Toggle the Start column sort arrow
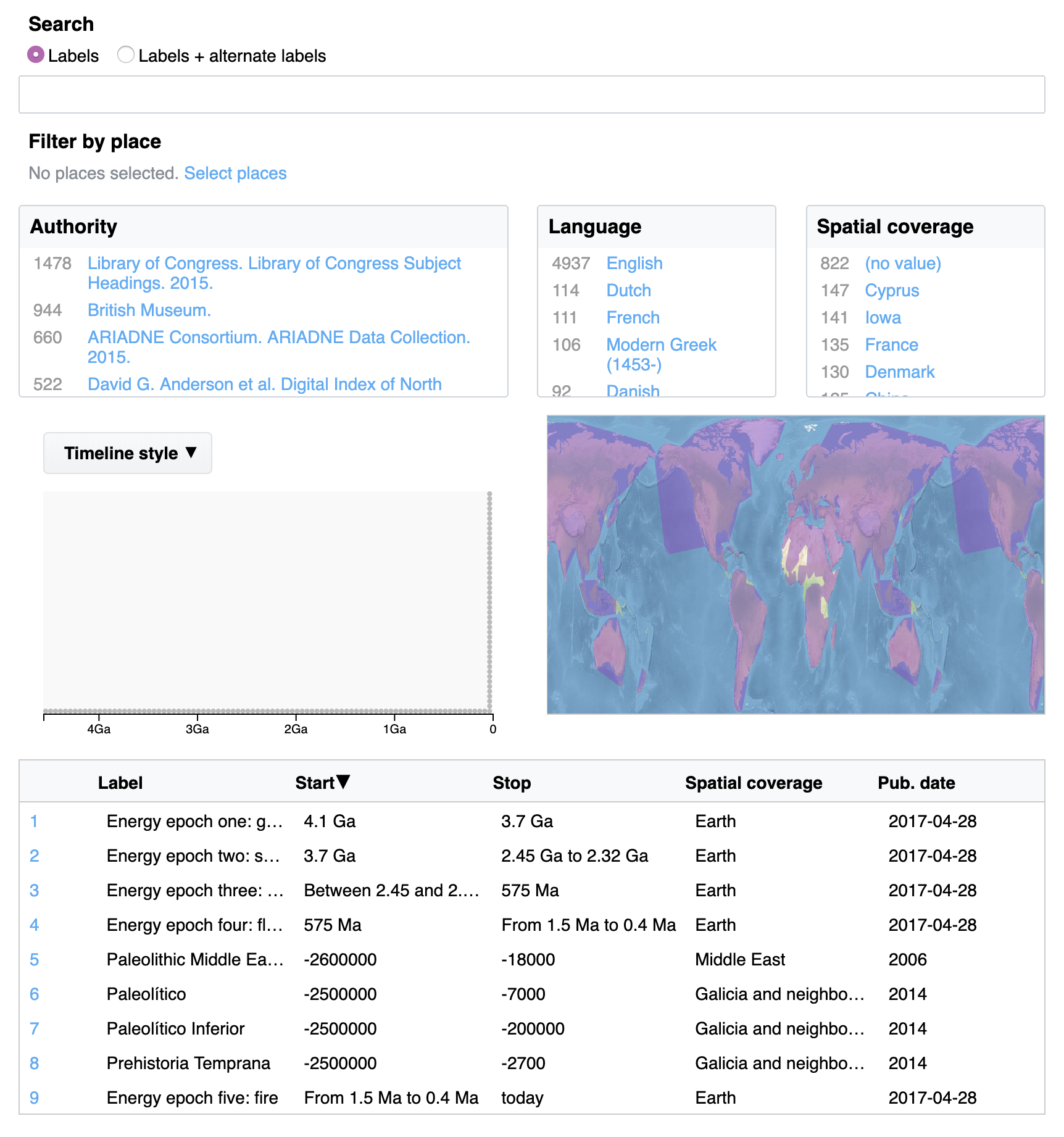The image size is (1064, 1137). point(344,782)
